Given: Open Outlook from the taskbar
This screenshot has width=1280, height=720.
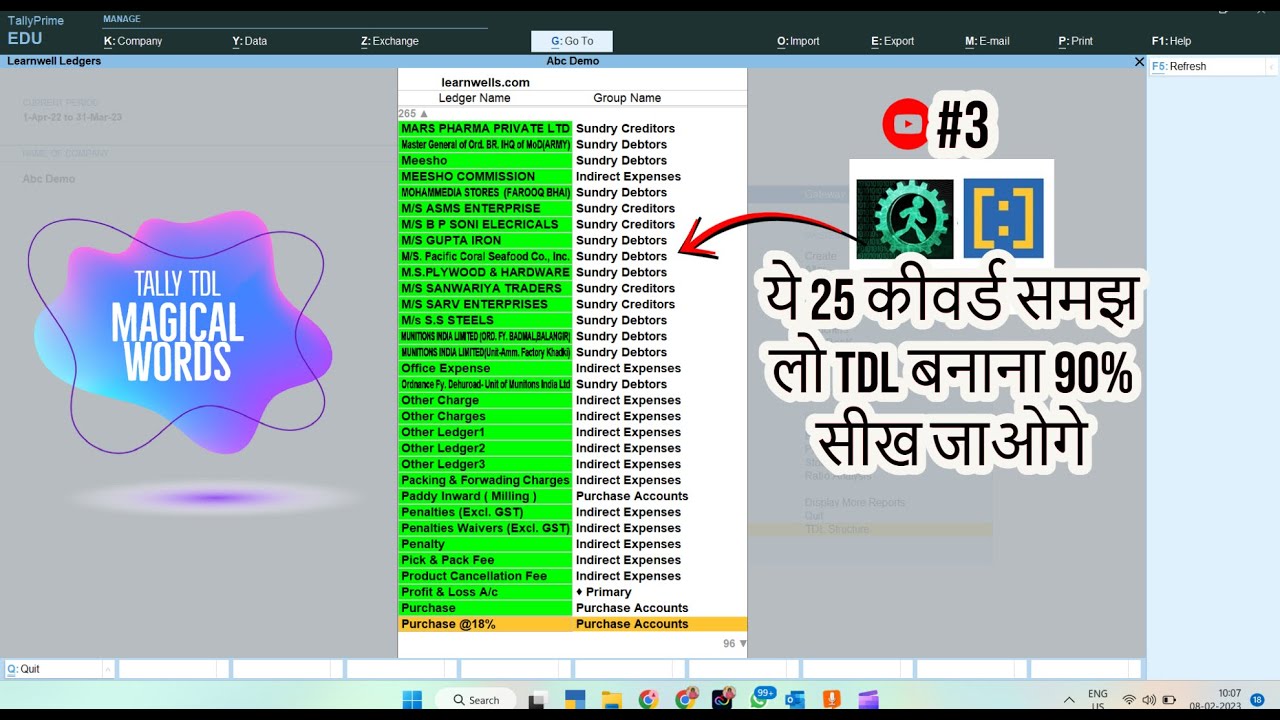Looking at the screenshot, I should [795, 700].
